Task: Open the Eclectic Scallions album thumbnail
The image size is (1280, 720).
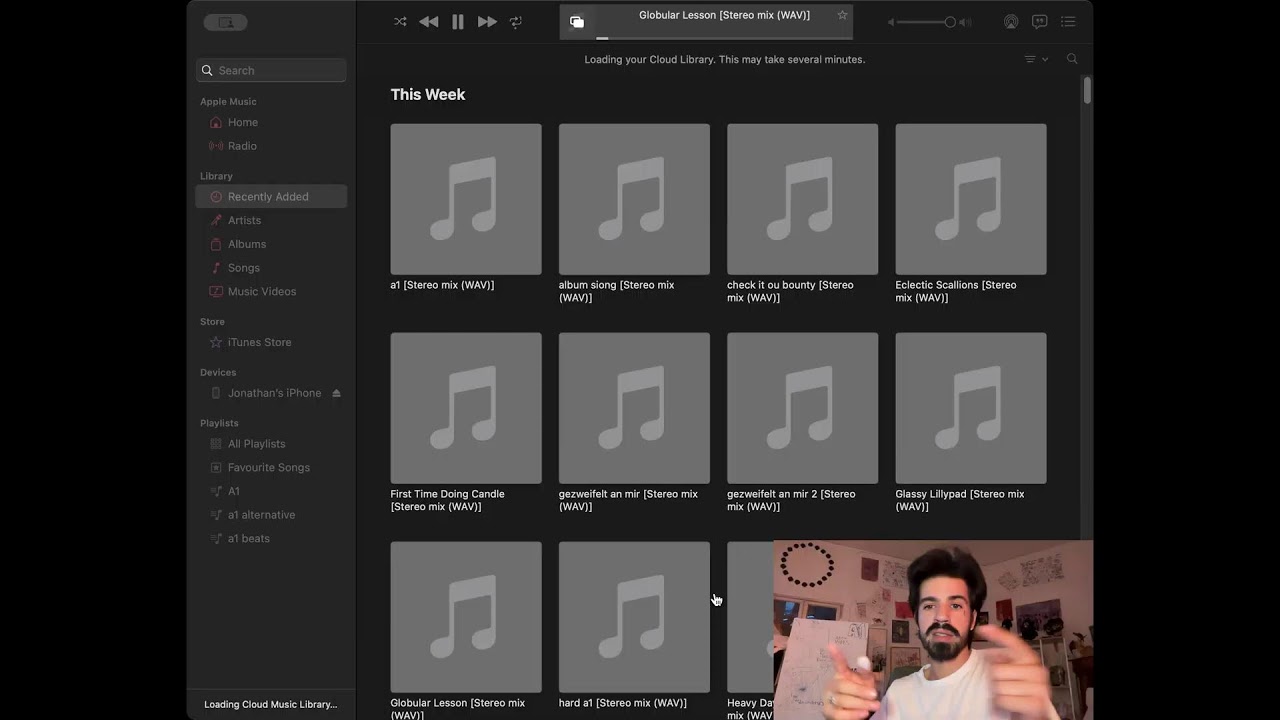Action: pos(970,199)
